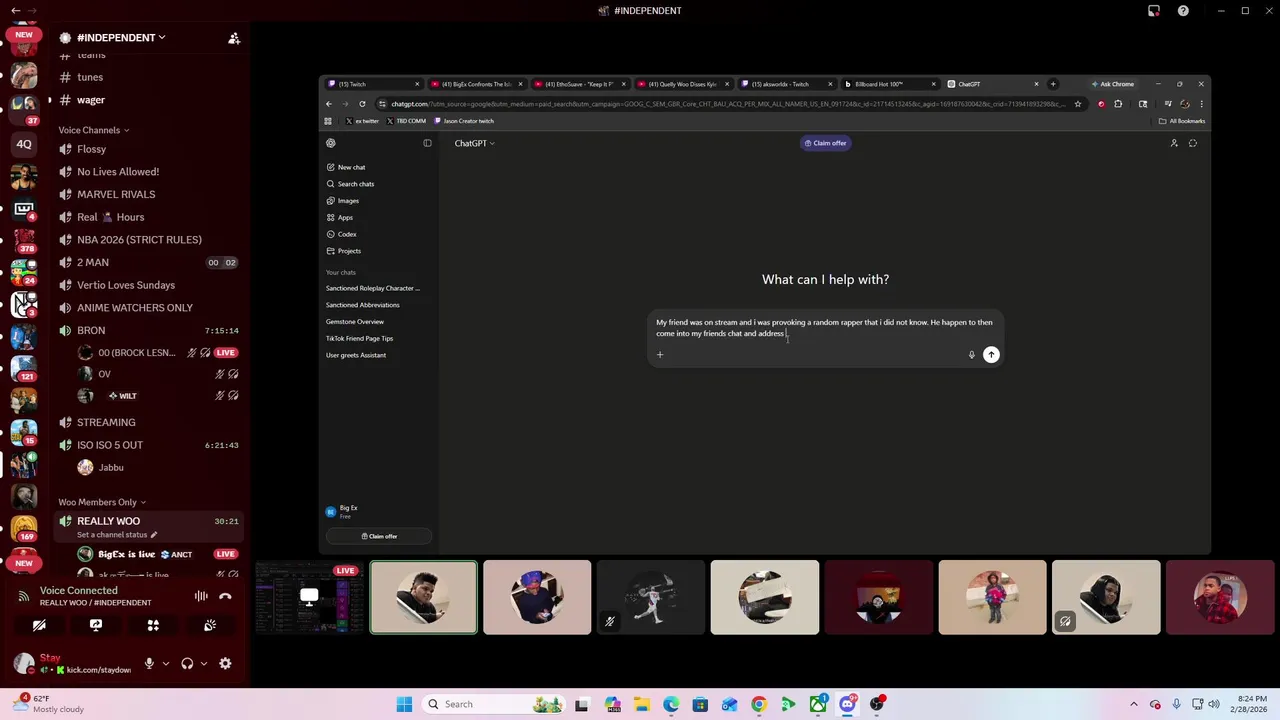
Task: Open Images section in ChatGPT sidebar
Action: [x=343, y=201]
